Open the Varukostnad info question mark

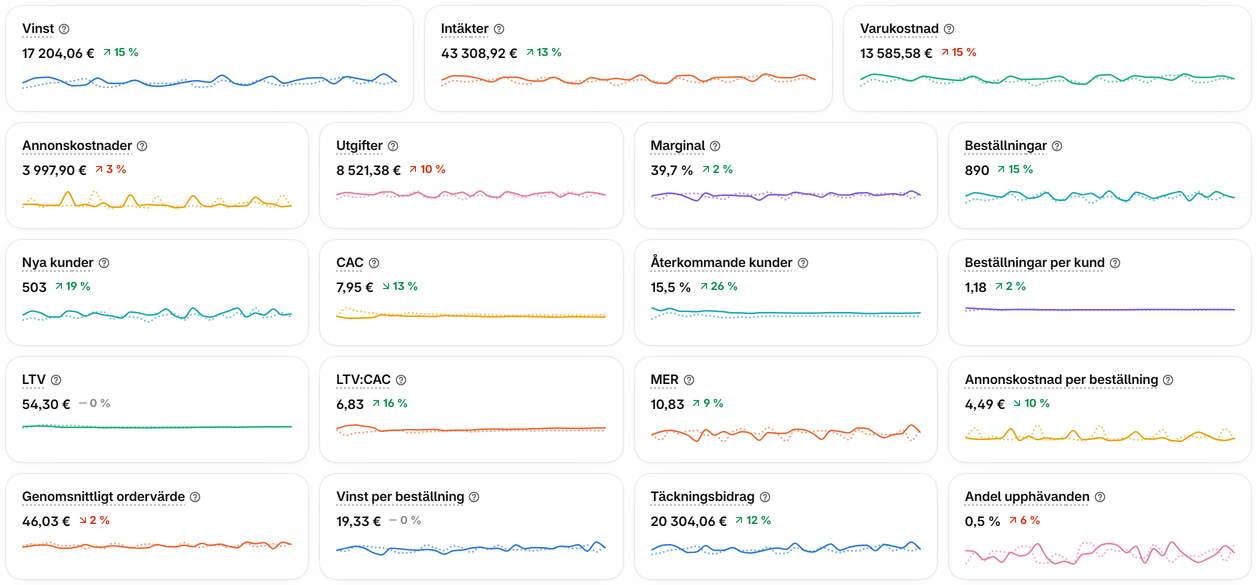[949, 29]
